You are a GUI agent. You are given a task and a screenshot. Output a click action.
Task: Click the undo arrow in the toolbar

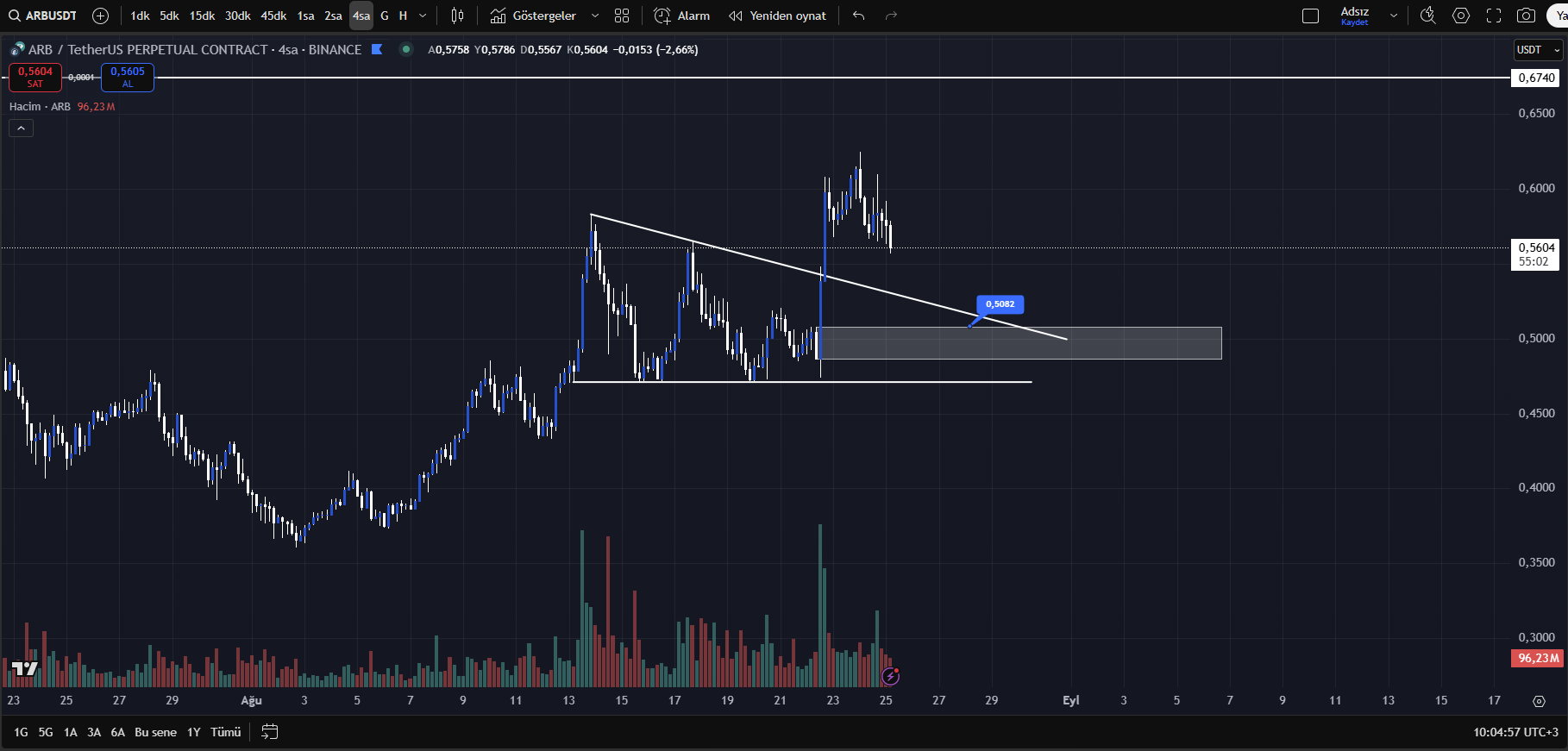pos(858,16)
